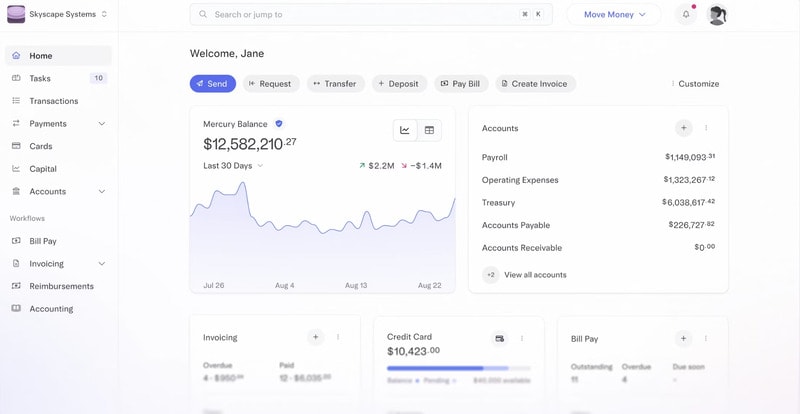Click the user profile avatar

[x=717, y=15]
